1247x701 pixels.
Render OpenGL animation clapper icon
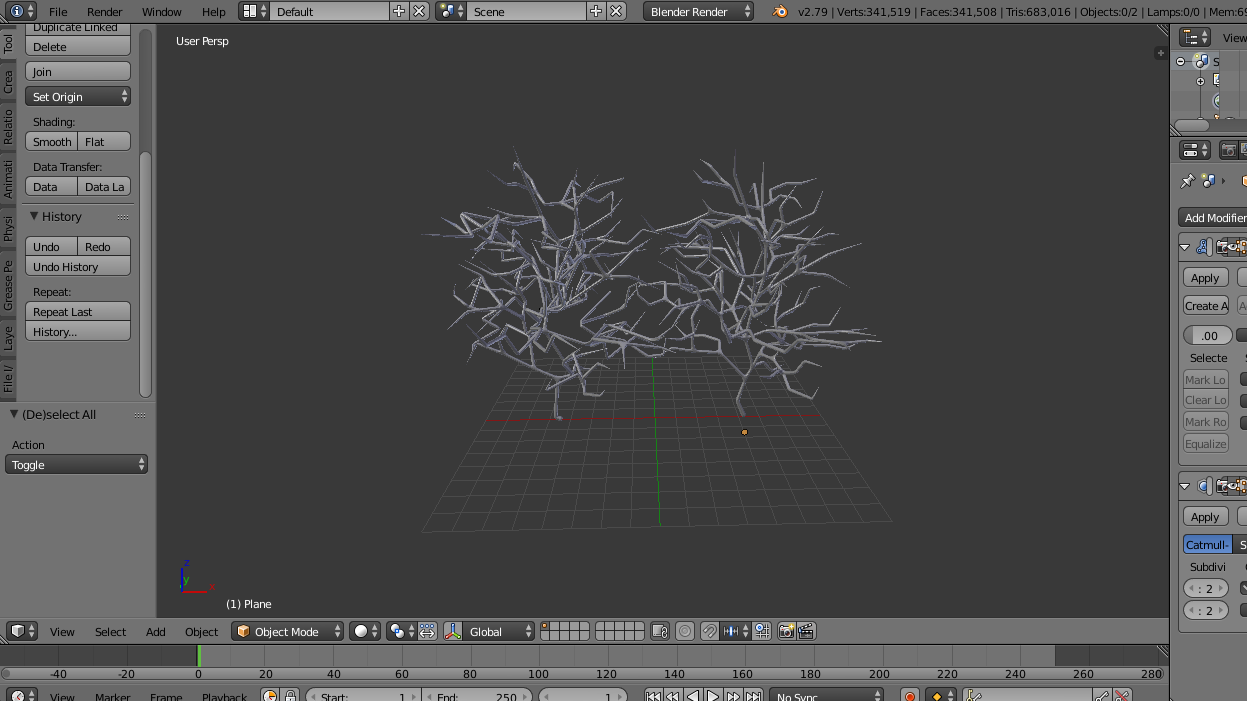(x=806, y=631)
